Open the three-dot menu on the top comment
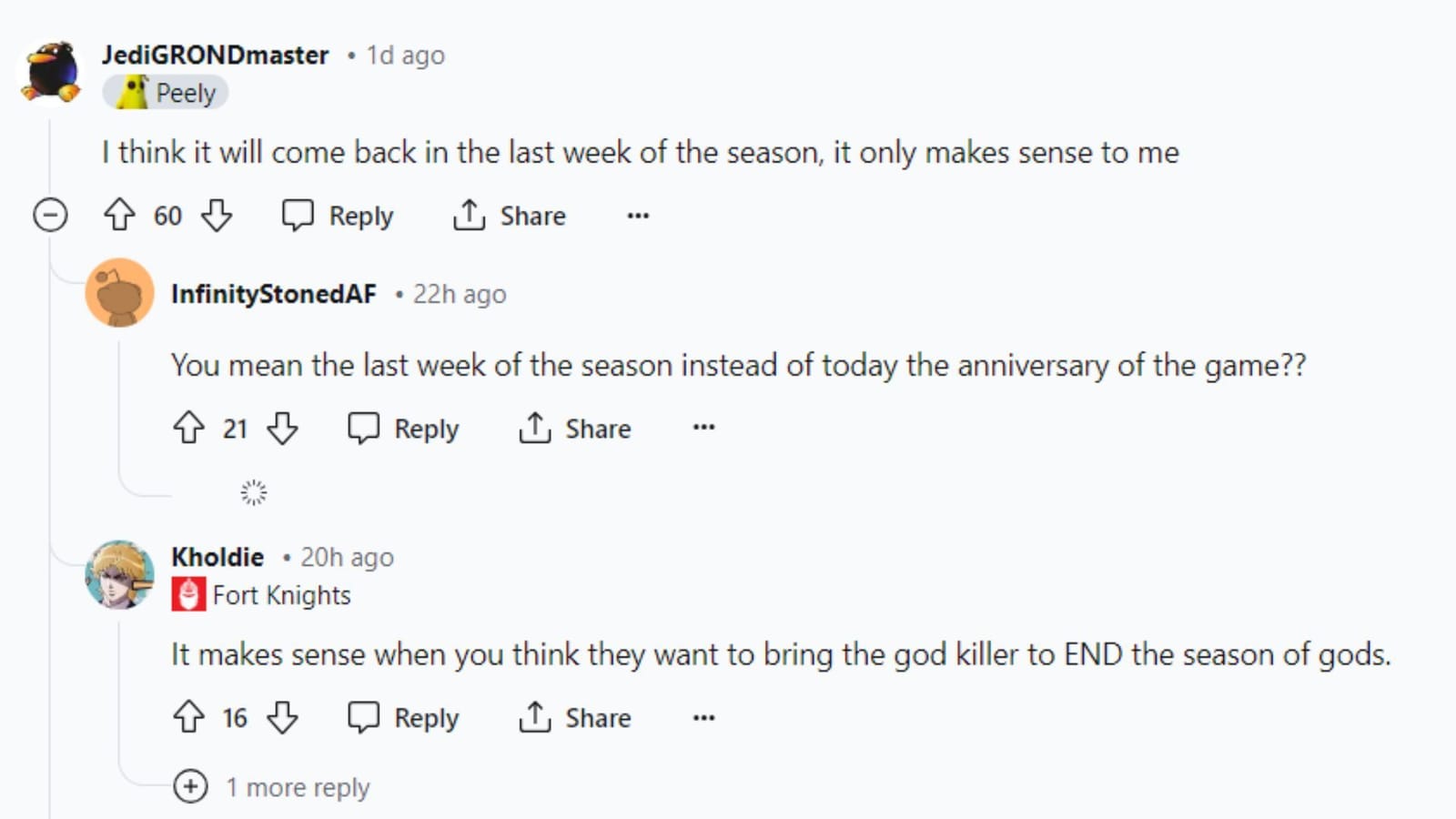 coord(637,216)
